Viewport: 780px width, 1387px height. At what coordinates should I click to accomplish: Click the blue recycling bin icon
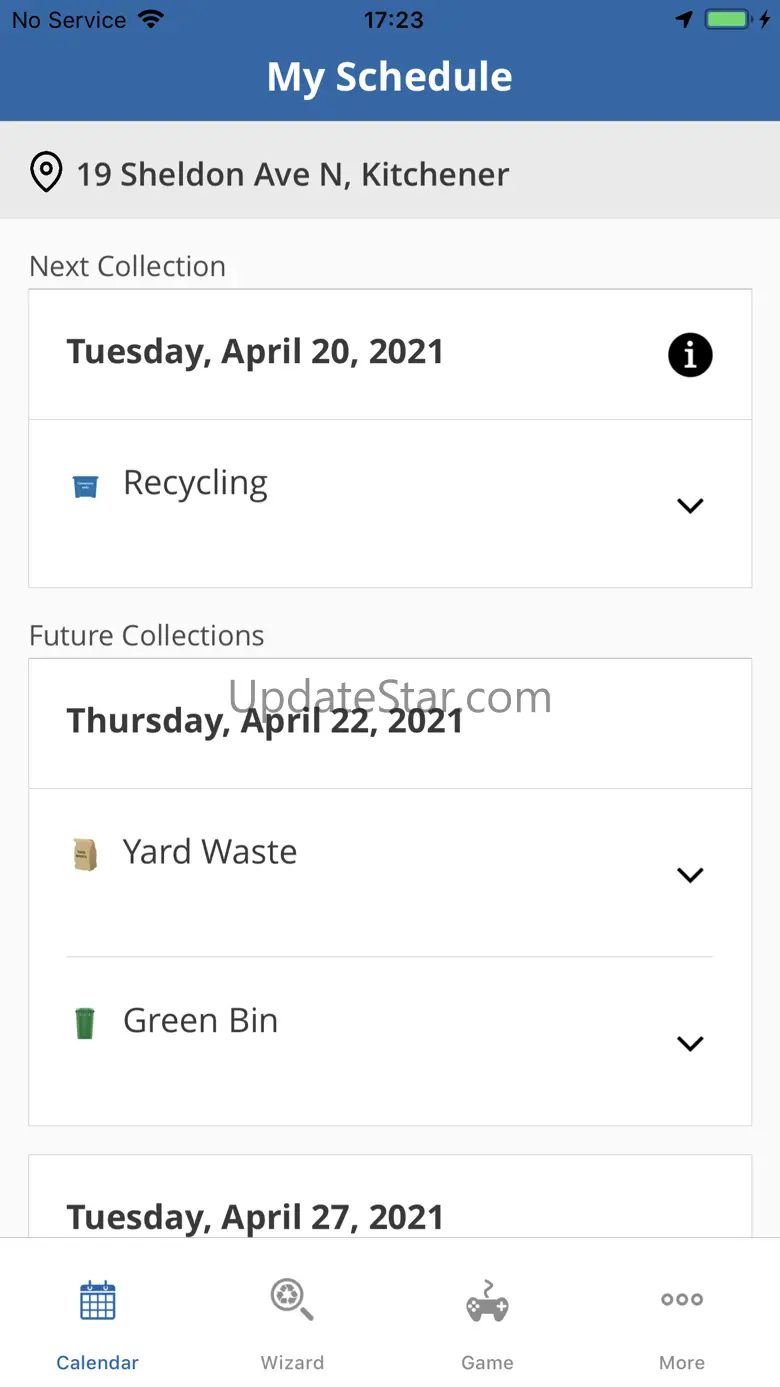point(85,487)
